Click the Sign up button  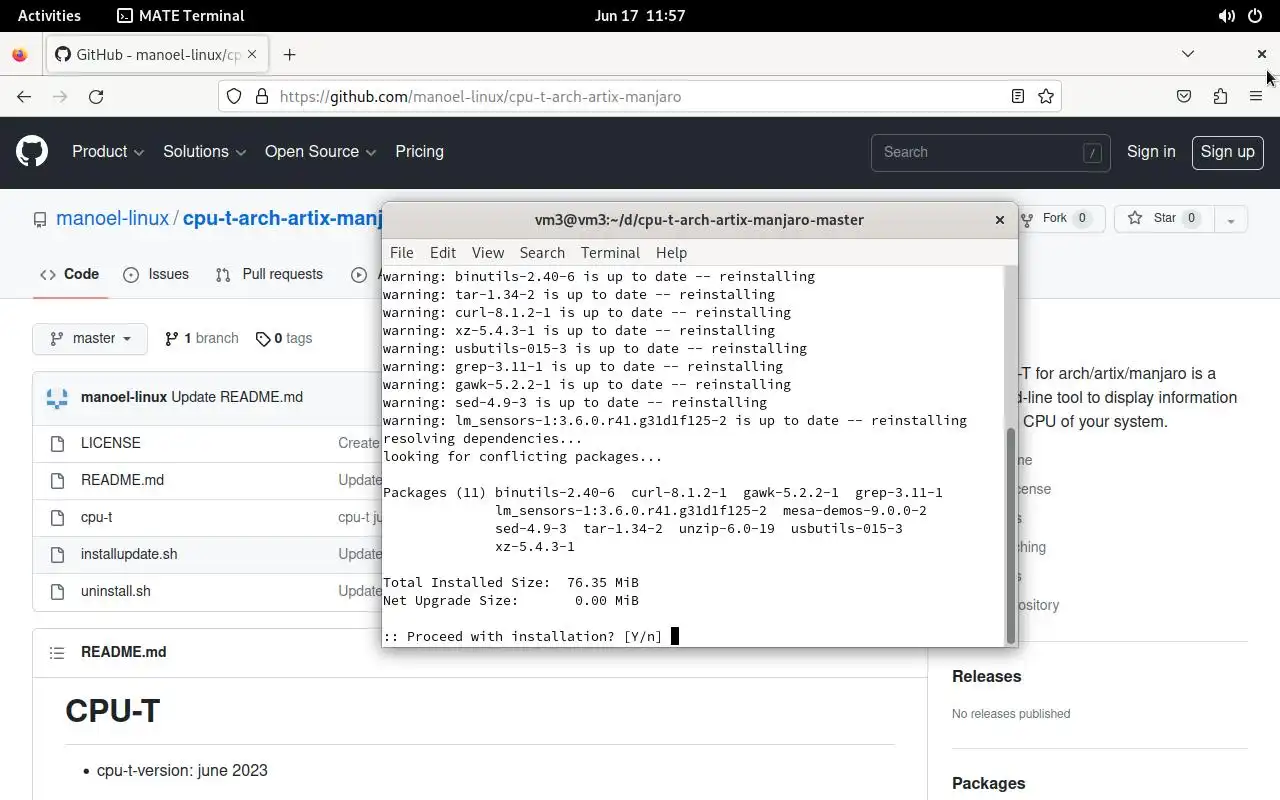pyautogui.click(x=1227, y=152)
